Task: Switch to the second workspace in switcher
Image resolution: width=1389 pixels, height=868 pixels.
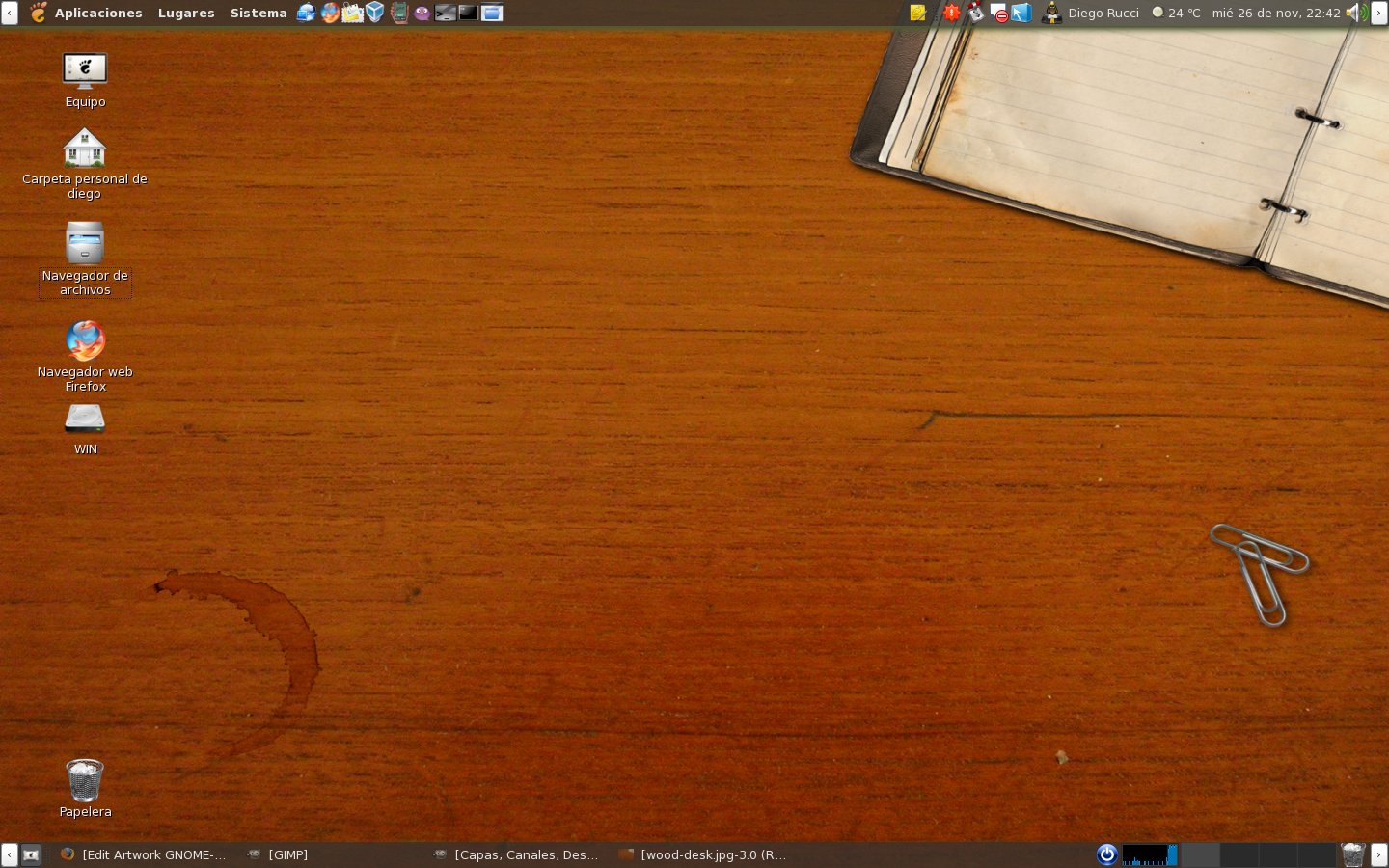Action: (x=1239, y=854)
